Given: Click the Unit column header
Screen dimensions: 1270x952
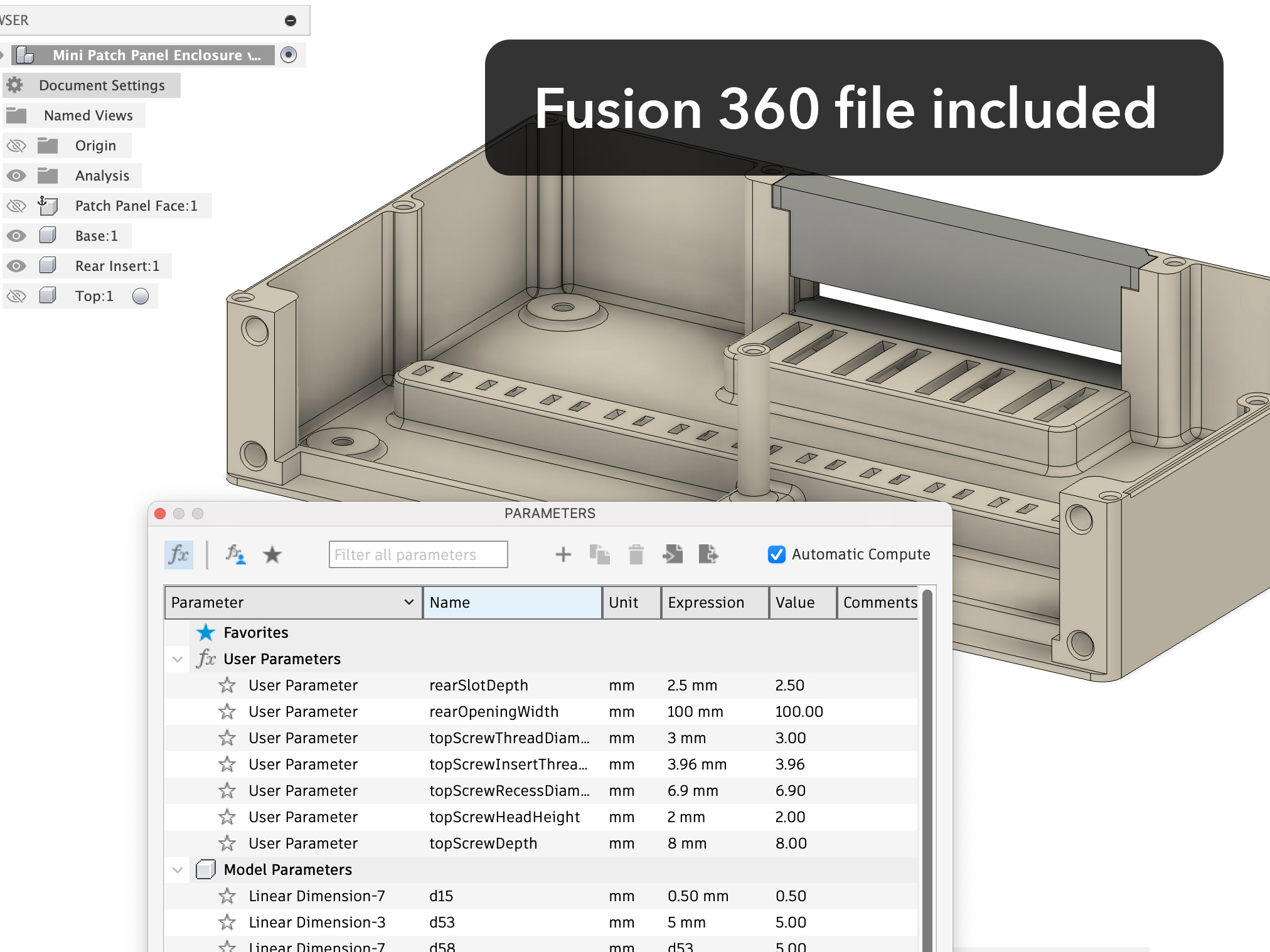Looking at the screenshot, I should click(x=631, y=602).
